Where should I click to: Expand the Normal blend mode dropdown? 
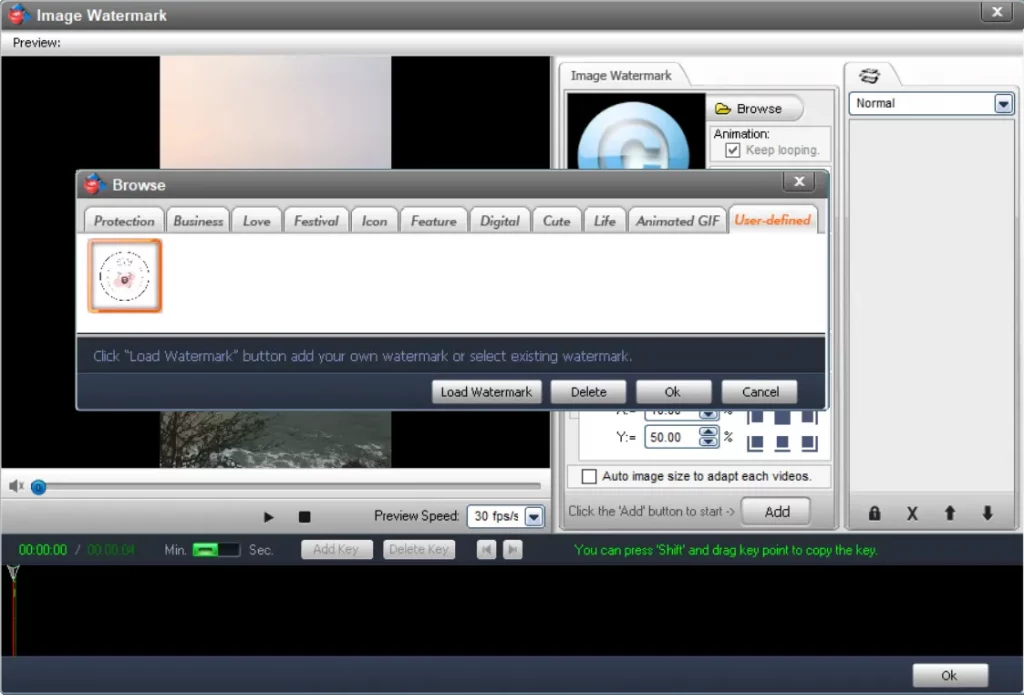[1003, 104]
